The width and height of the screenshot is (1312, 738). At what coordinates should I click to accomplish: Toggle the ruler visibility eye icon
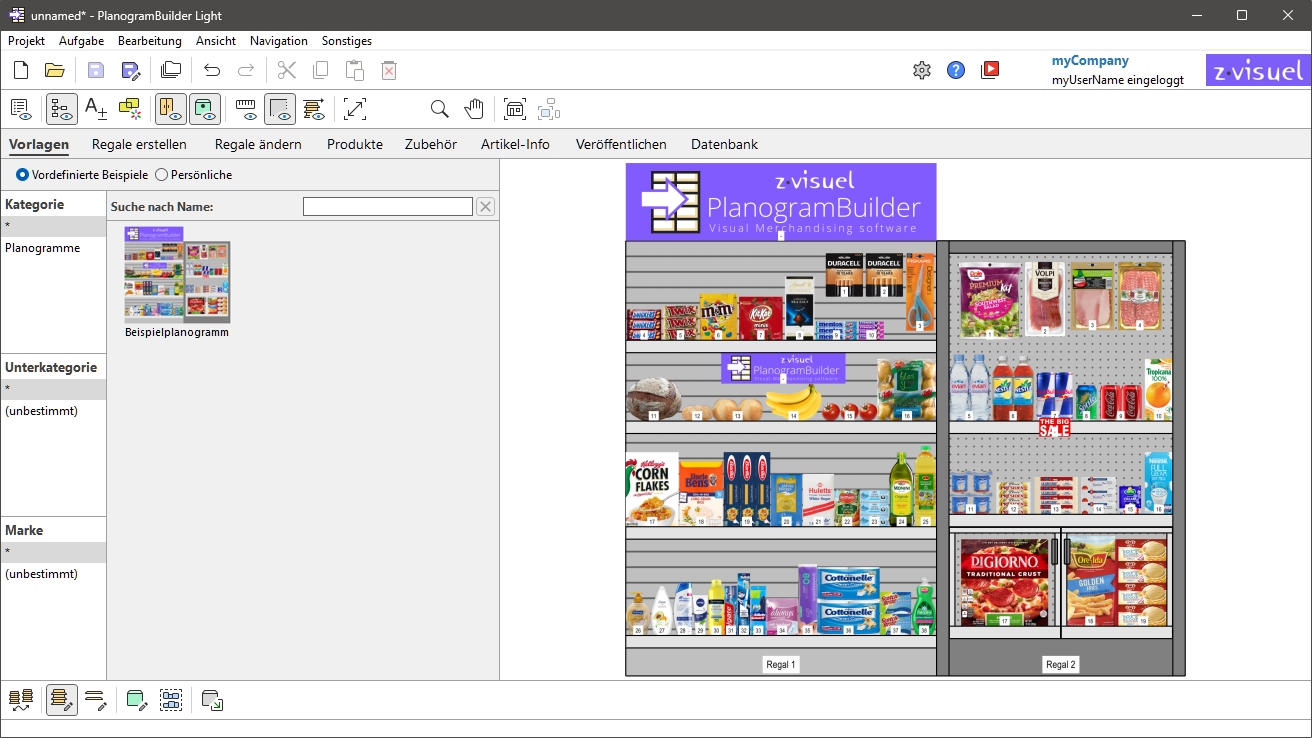click(246, 108)
